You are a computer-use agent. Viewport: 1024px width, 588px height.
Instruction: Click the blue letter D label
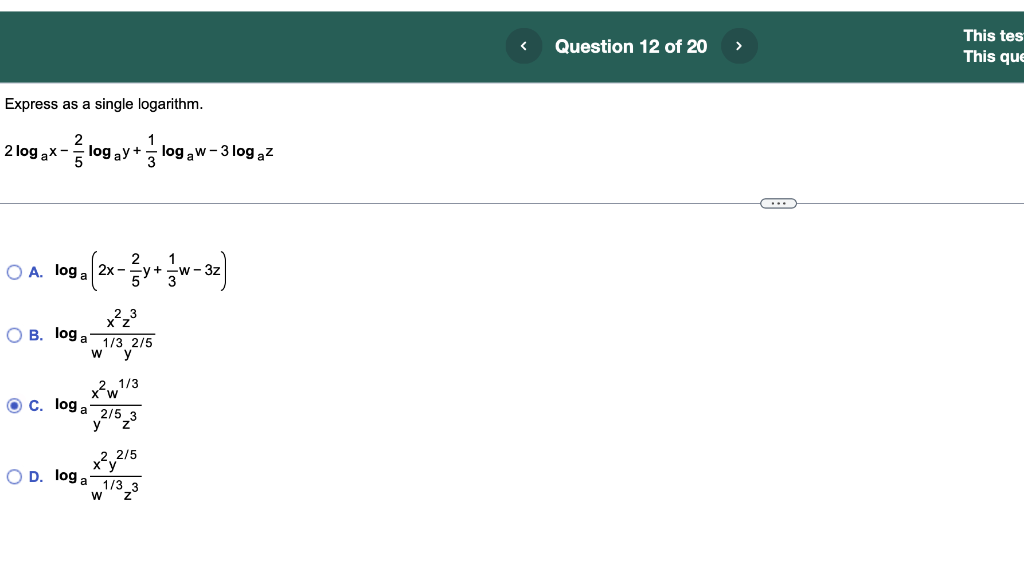[33, 475]
